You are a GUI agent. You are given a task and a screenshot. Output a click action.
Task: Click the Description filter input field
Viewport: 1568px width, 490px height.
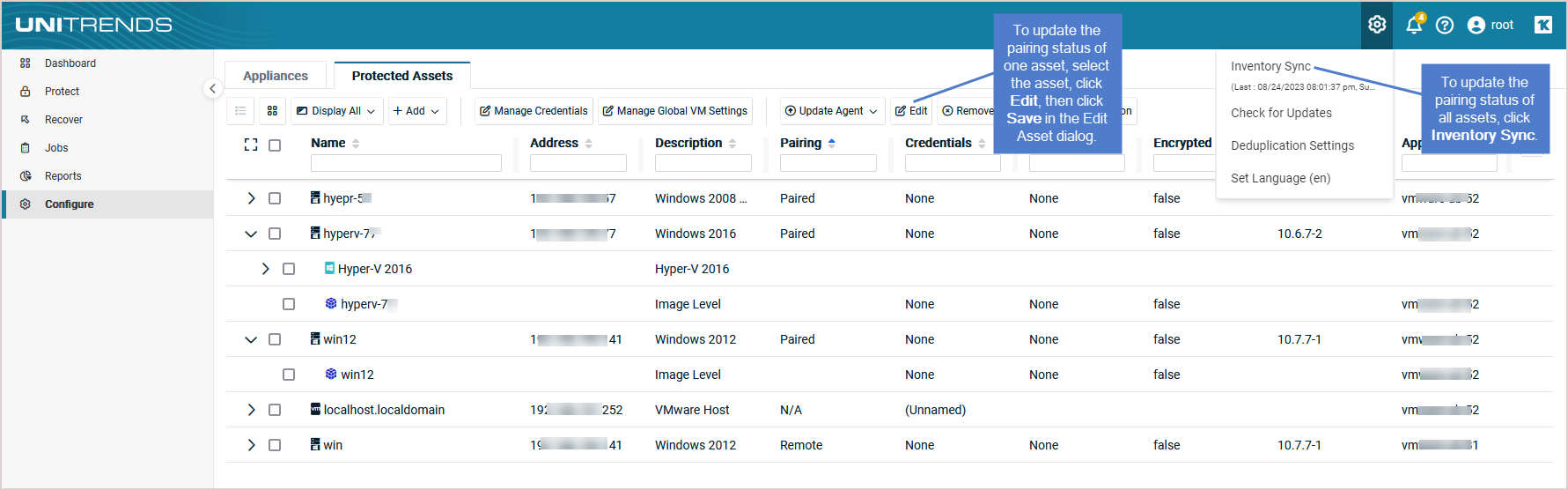pos(703,163)
